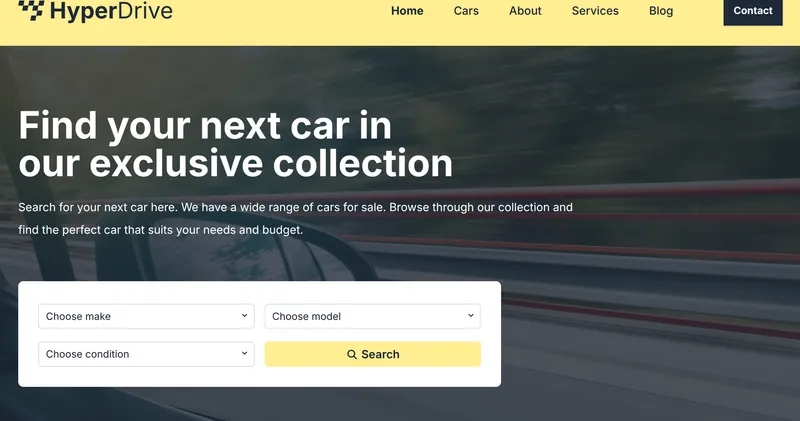Viewport: 800px width, 421px height.
Task: Click the chevron arrow on Choose make
Action: (244, 315)
